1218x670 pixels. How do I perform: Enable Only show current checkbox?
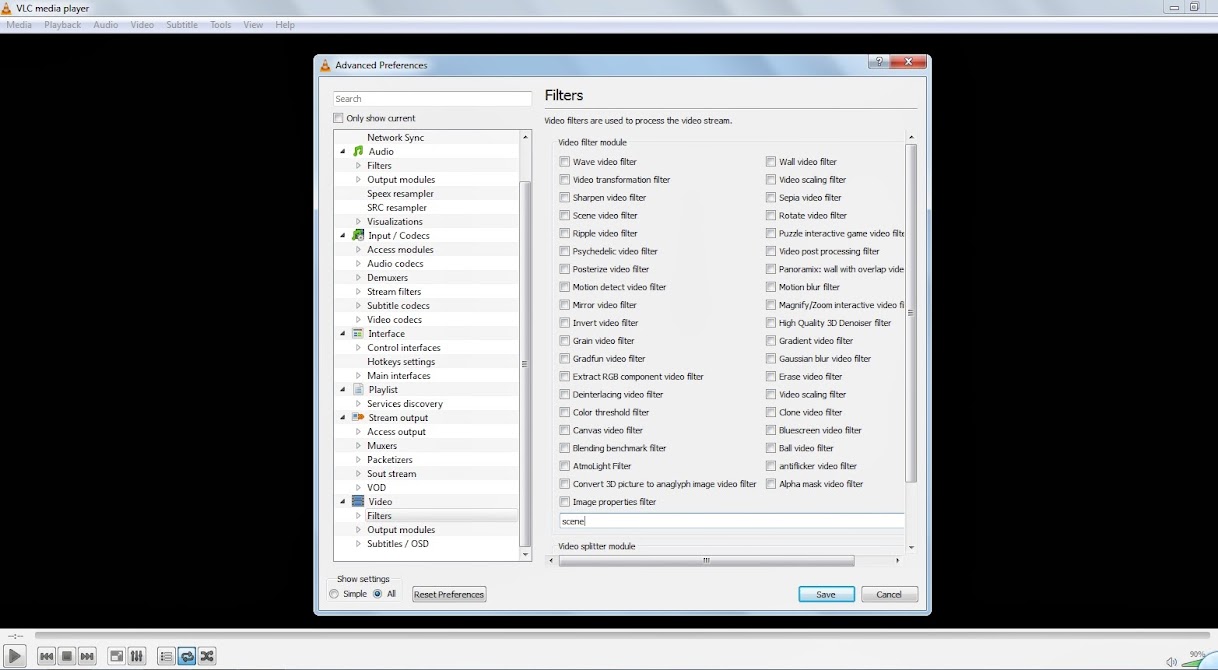coord(338,118)
